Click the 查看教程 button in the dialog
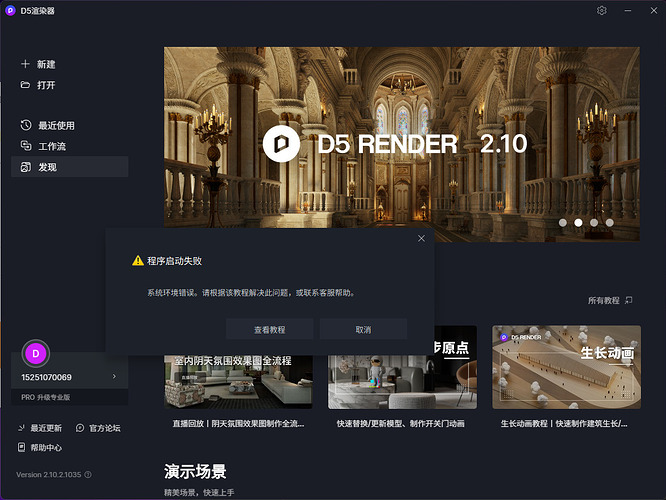Viewport: 666px width, 500px height. pyautogui.click(x=270, y=329)
